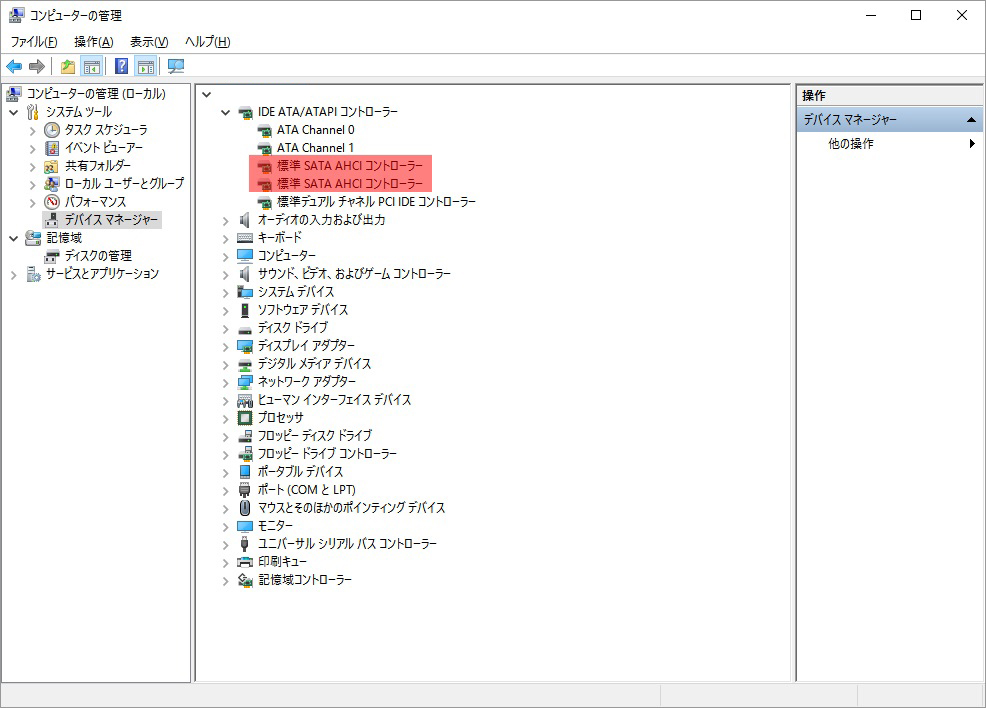The image size is (986, 708).
Task: Minimize the コンピューターの管理 window
Action: tap(871, 15)
